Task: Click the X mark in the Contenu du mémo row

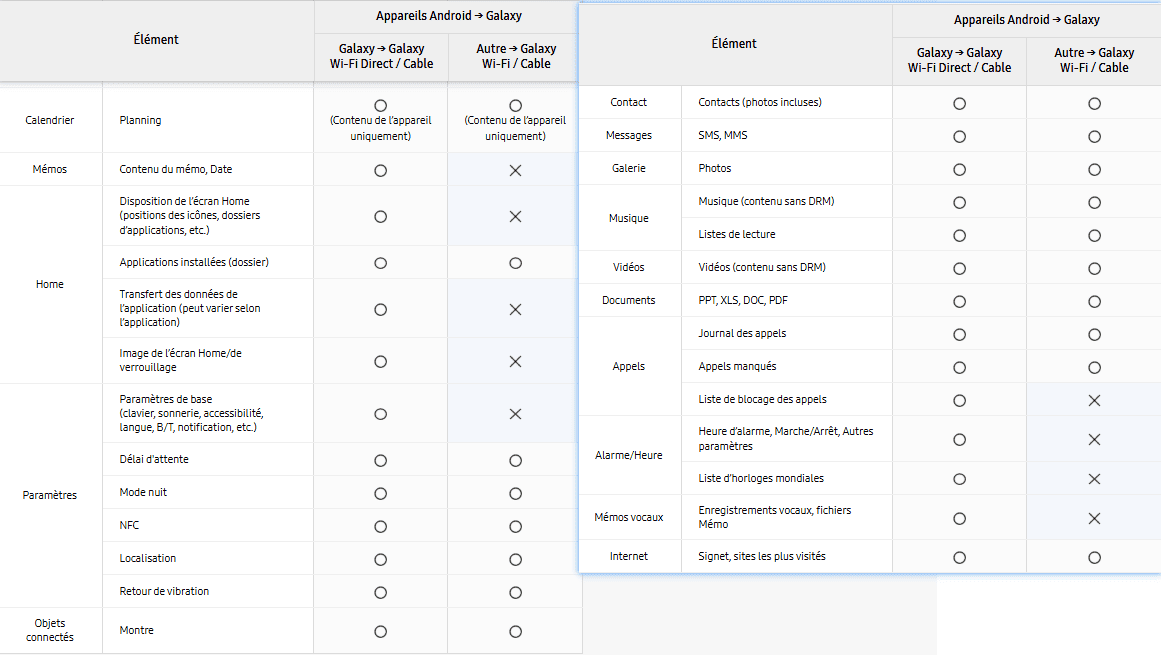Action: (515, 170)
